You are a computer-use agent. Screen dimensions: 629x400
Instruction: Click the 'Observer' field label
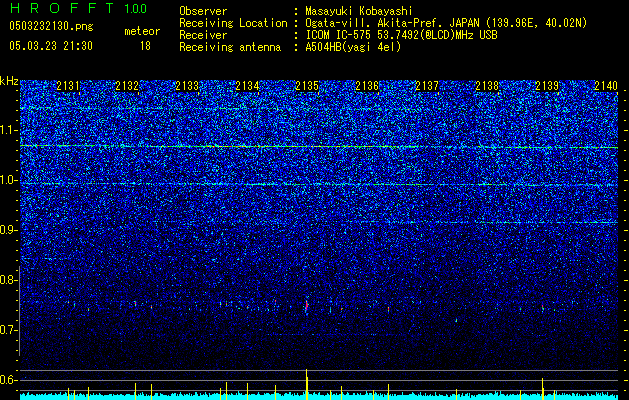pyautogui.click(x=203, y=11)
